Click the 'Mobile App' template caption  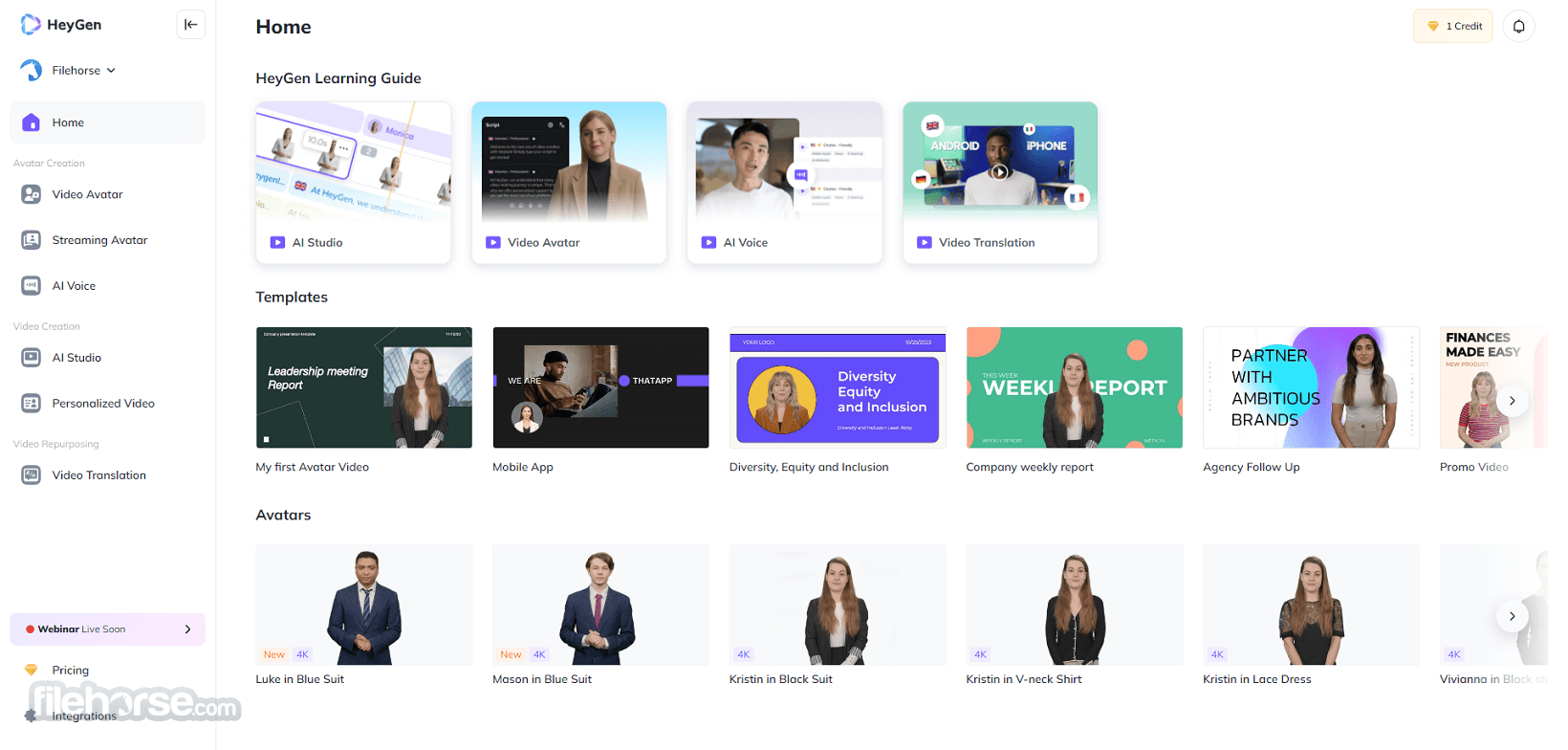tap(523, 468)
